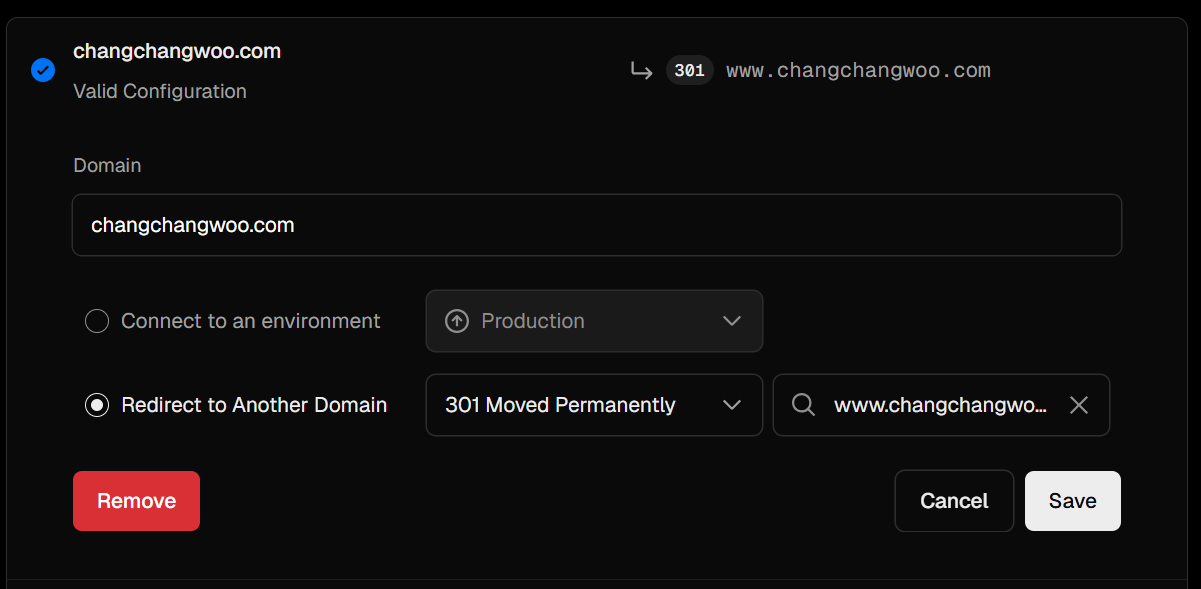Image resolution: width=1201 pixels, height=589 pixels.
Task: Open the 301 Moved Permanently dropdown
Action: pyautogui.click(x=594, y=405)
